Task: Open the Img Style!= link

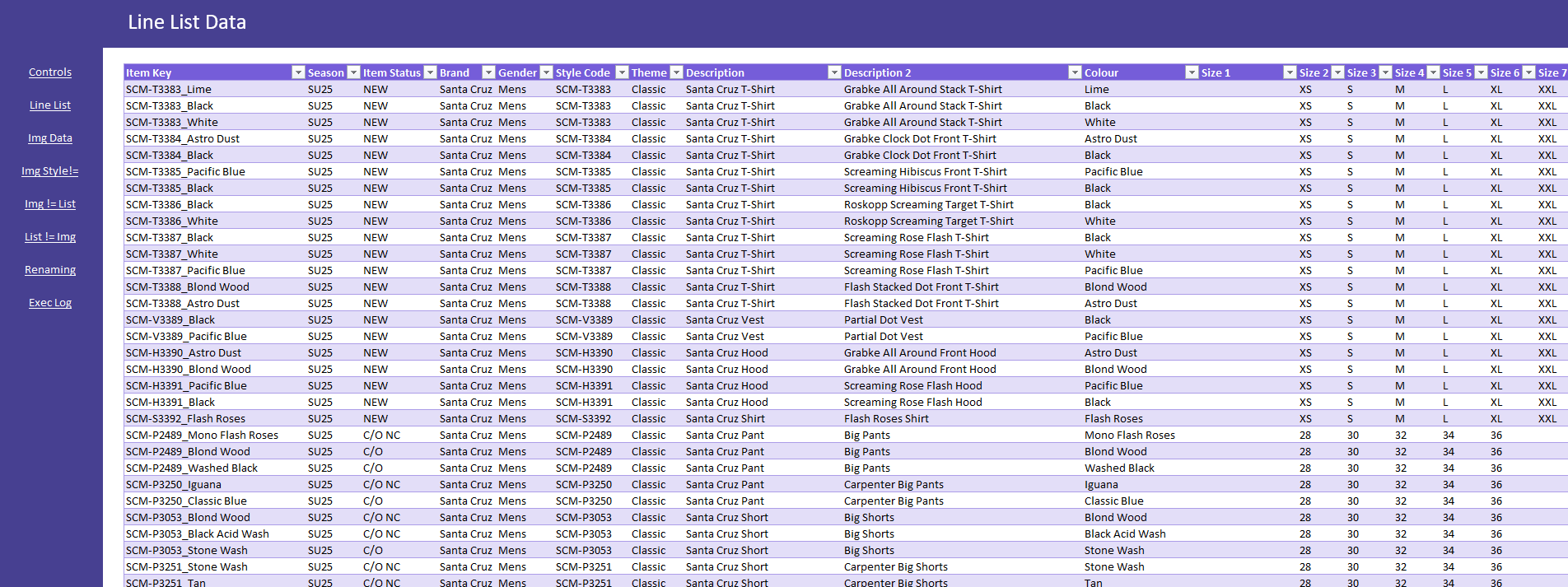Action: point(50,171)
